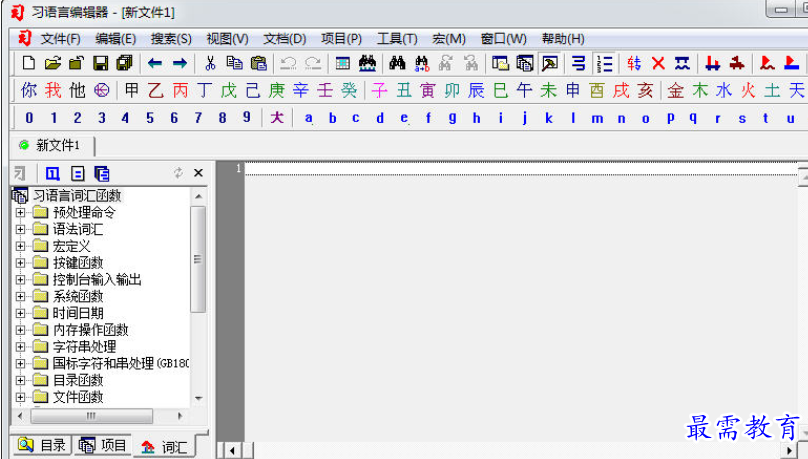Click the tree panel vertical scrollbar thumb

[198, 259]
